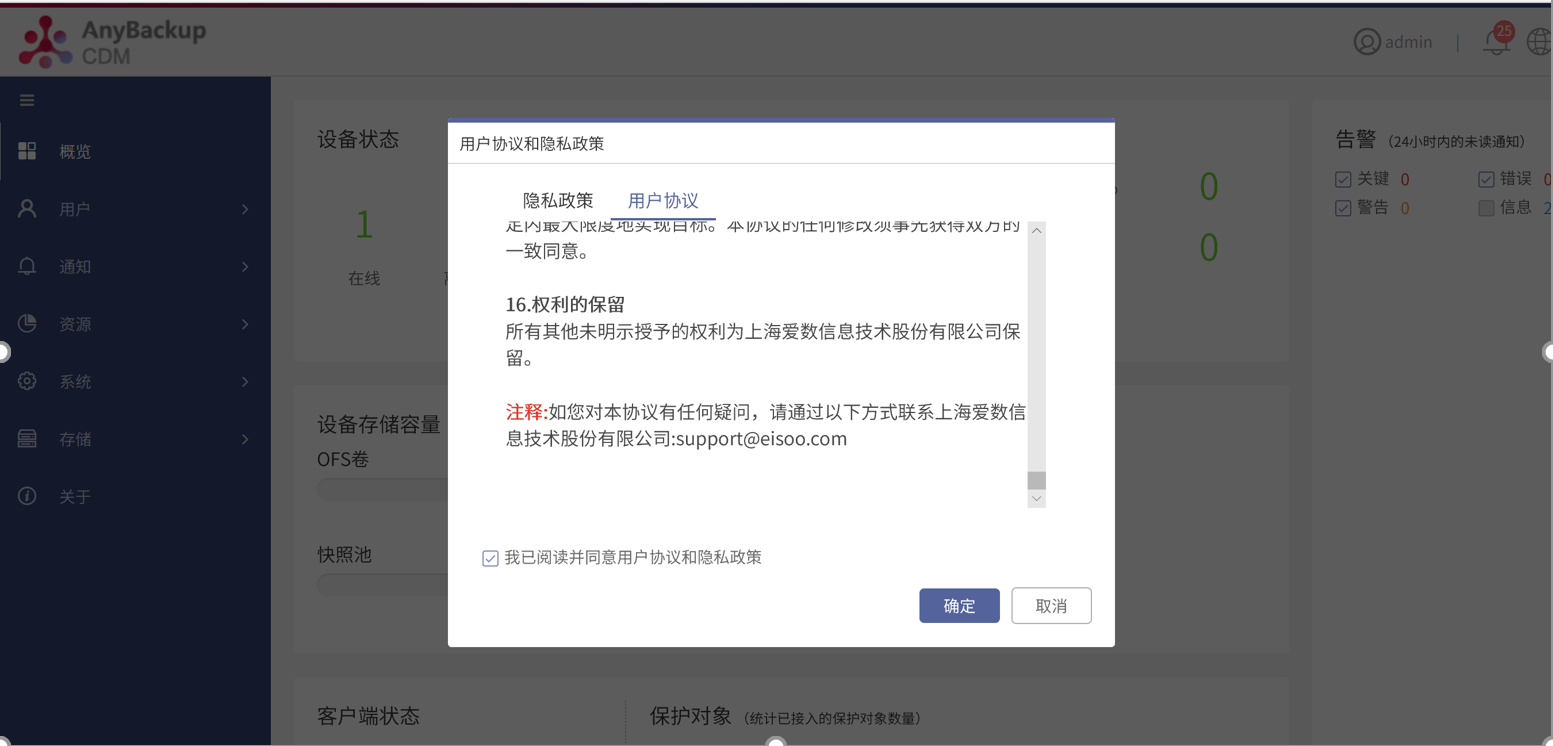
Task: Click the 资源 resources pie chart icon
Action: pyautogui.click(x=27, y=323)
